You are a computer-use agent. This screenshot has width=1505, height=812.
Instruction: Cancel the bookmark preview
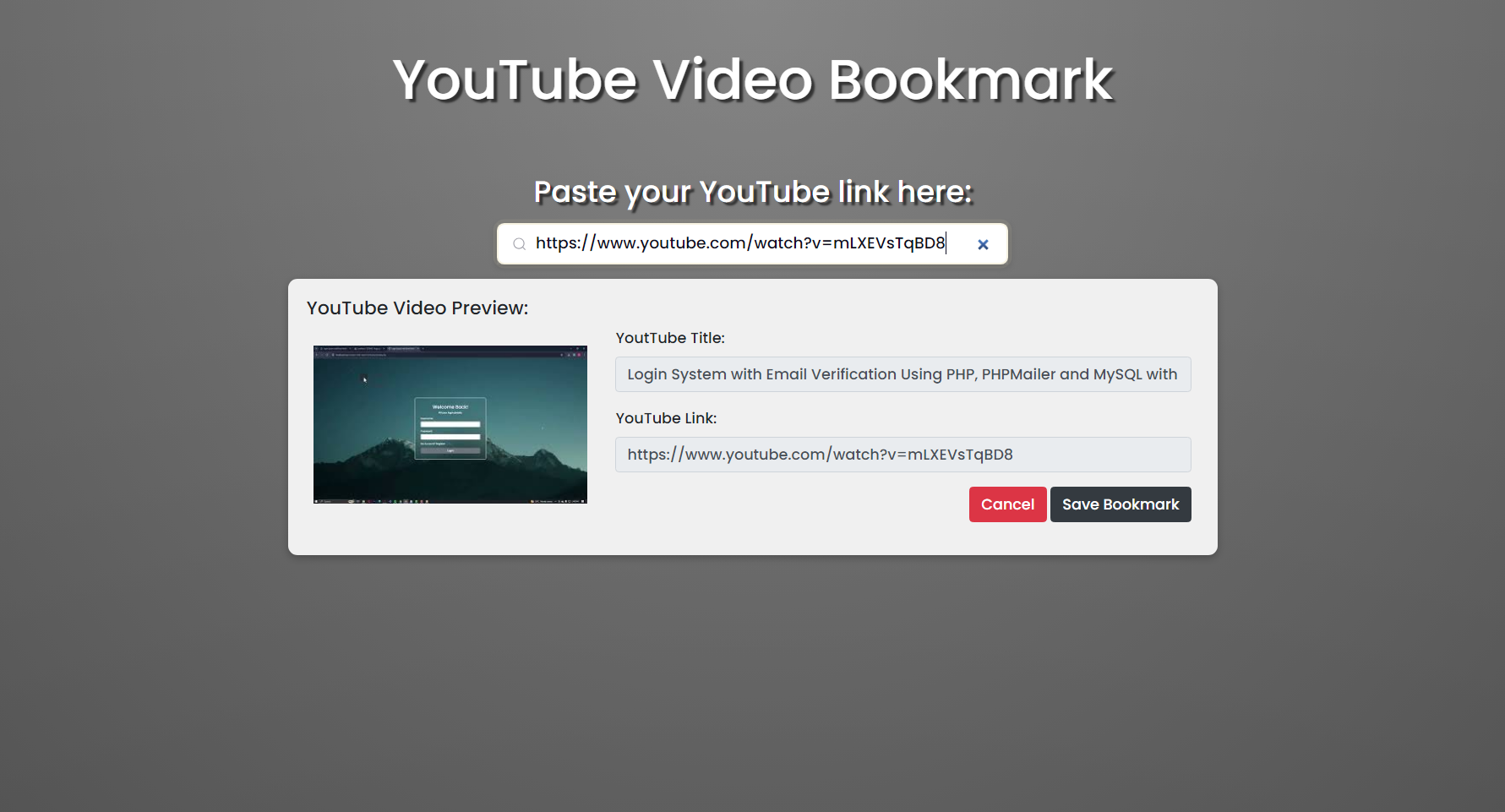click(1007, 504)
